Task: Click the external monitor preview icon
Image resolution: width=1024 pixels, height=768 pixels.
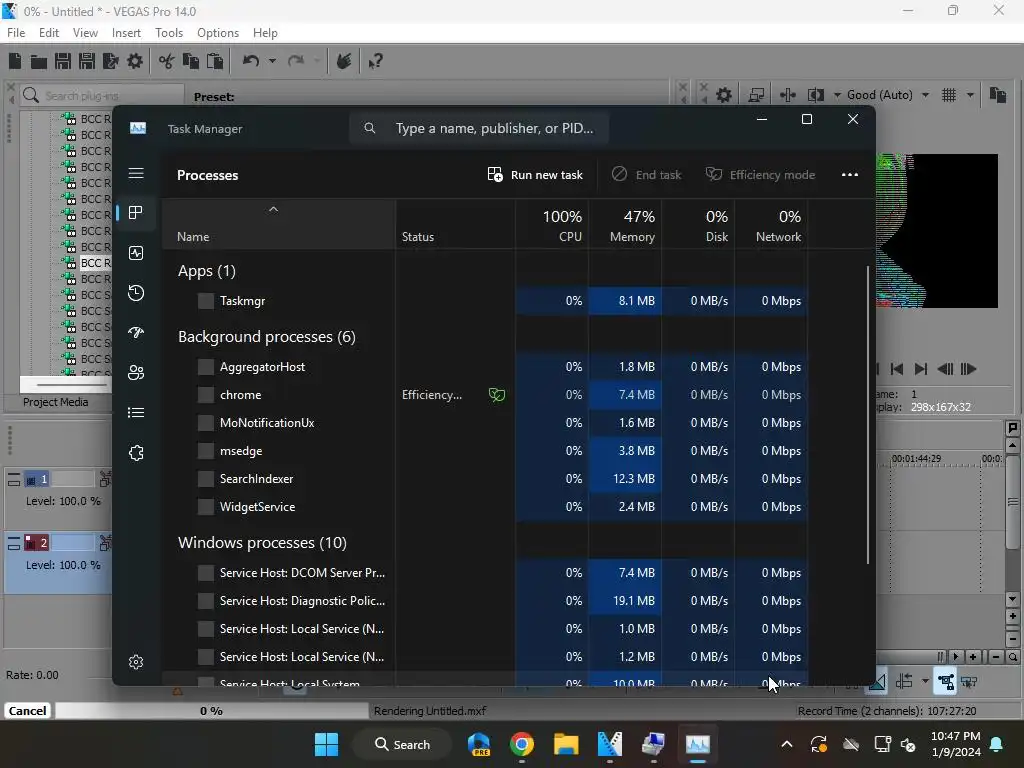Action: click(x=756, y=95)
